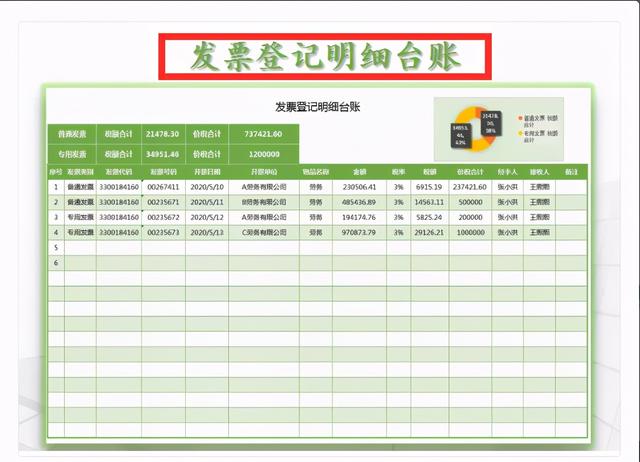Select 发票代码 3300184160 in row 1
This screenshot has width=640, height=462.
119,187
